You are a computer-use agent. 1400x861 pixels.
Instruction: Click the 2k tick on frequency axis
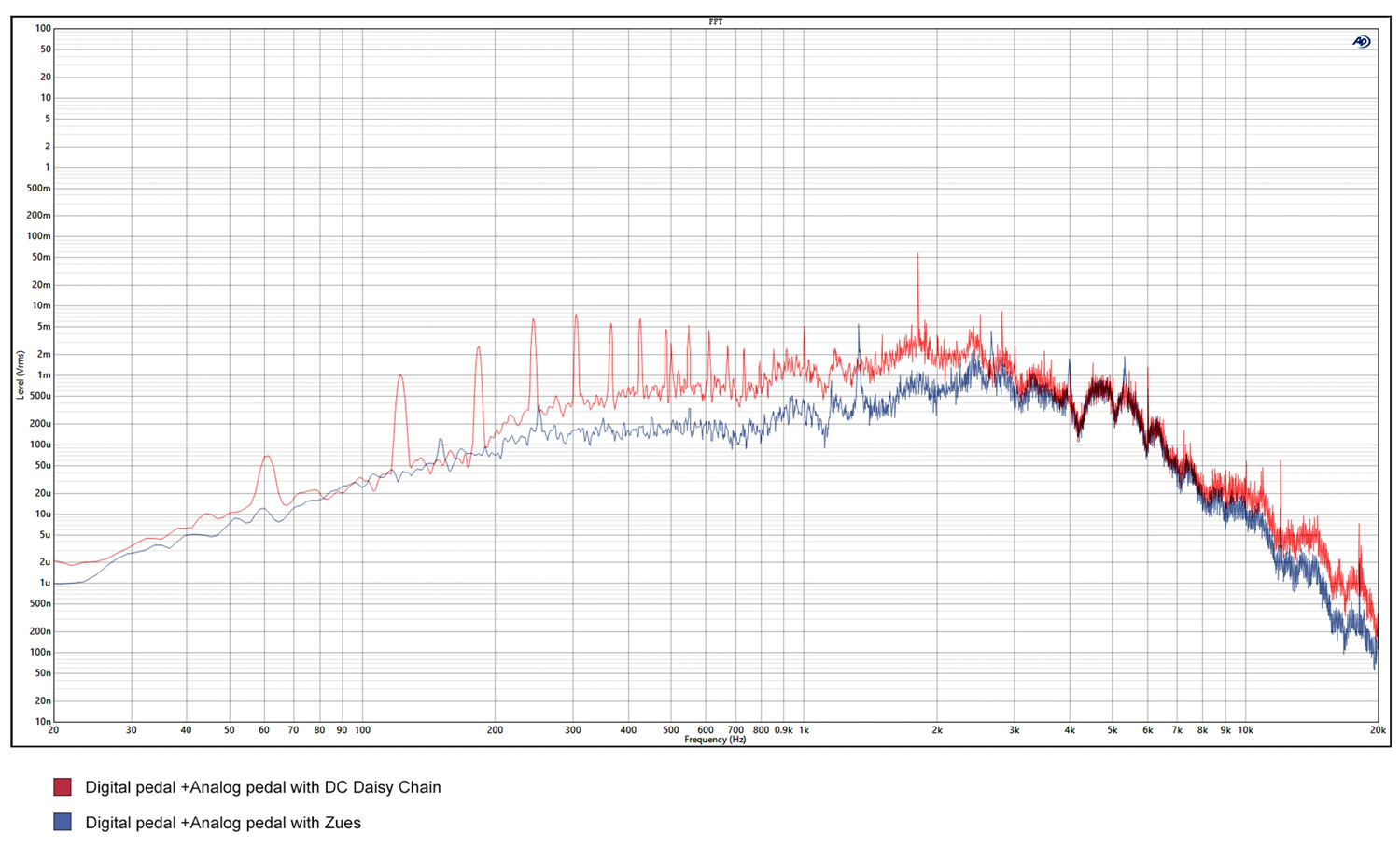(x=937, y=730)
